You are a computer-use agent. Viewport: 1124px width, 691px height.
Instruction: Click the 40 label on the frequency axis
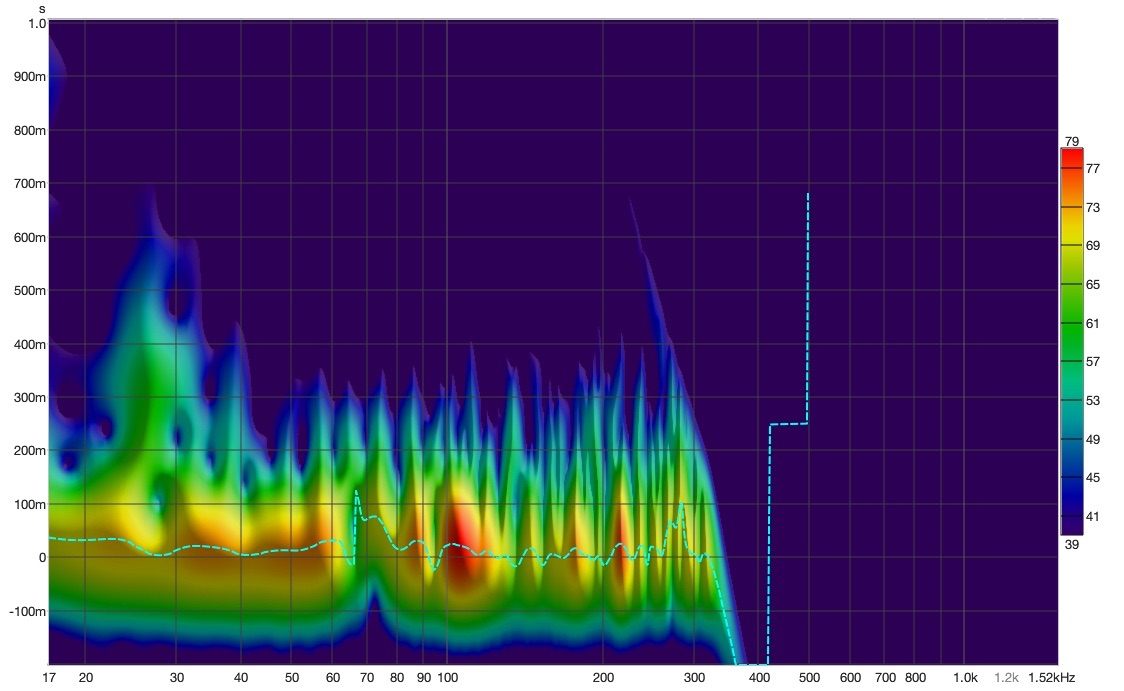(x=241, y=678)
